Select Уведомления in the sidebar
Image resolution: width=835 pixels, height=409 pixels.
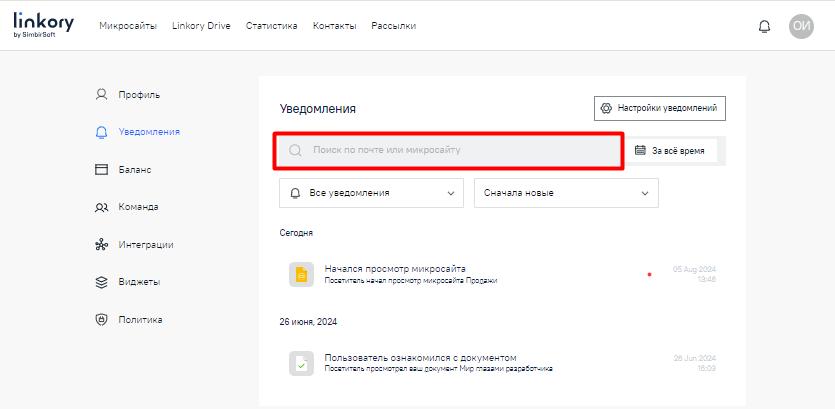coord(149,132)
